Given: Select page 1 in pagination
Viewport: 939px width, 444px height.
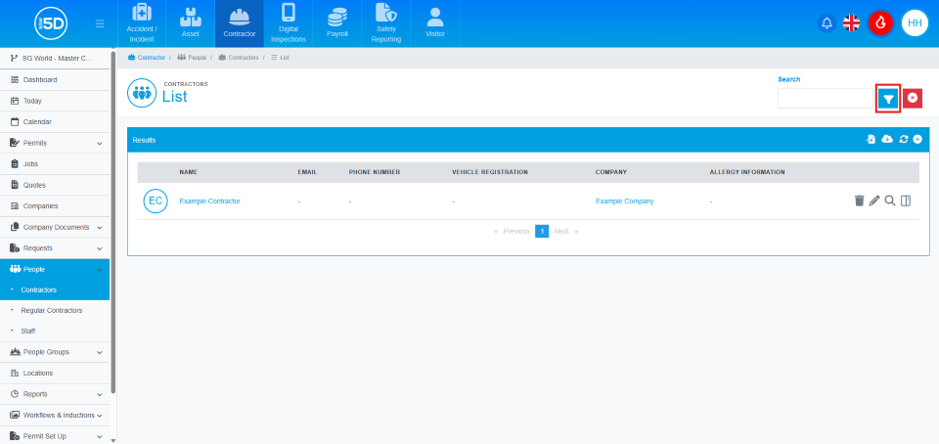Looking at the screenshot, I should (542, 231).
